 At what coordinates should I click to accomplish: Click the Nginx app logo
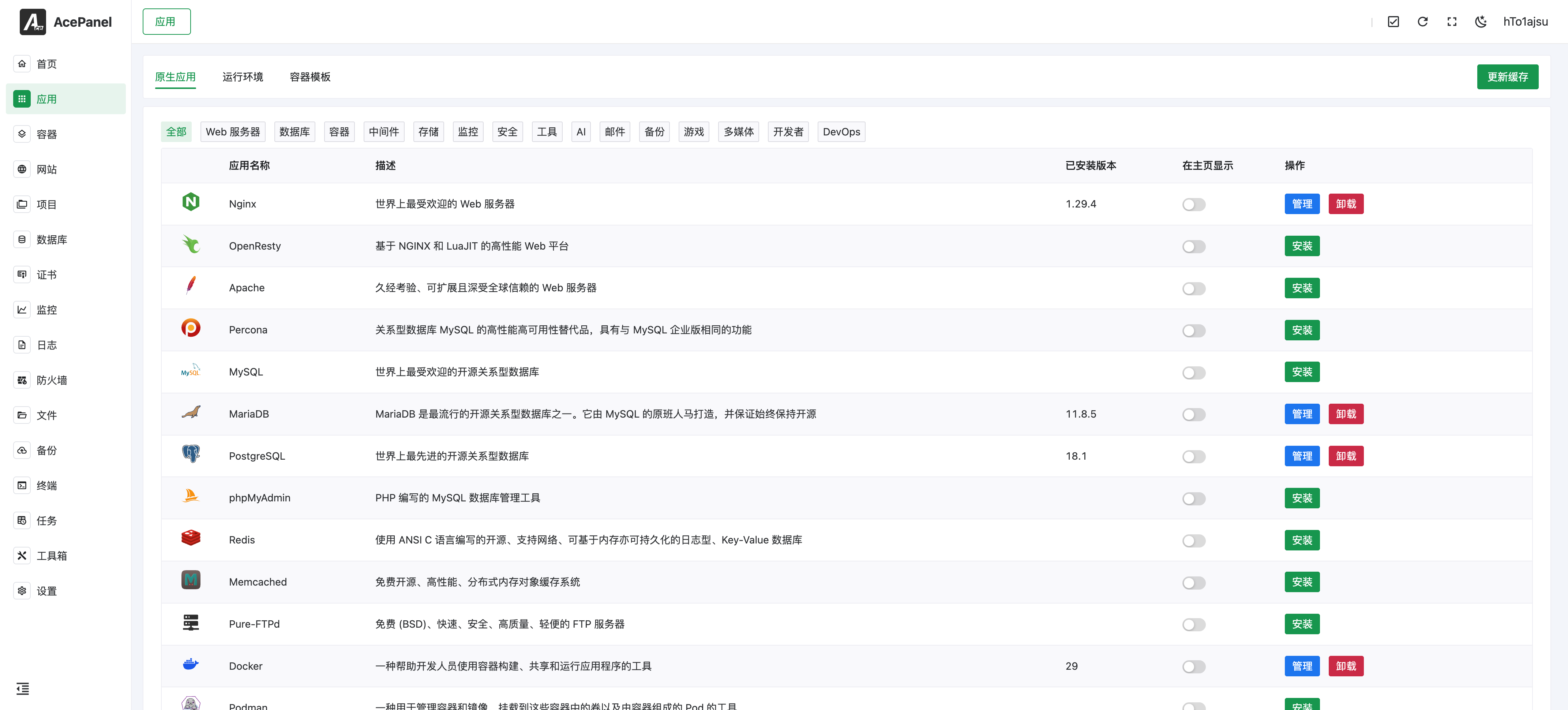(191, 202)
